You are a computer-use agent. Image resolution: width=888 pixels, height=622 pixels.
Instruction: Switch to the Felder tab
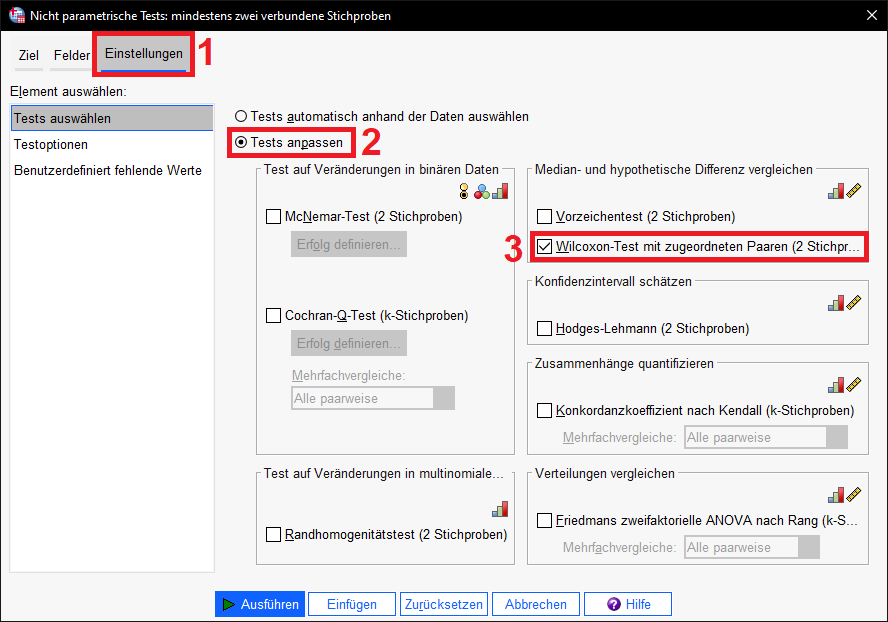click(x=71, y=56)
